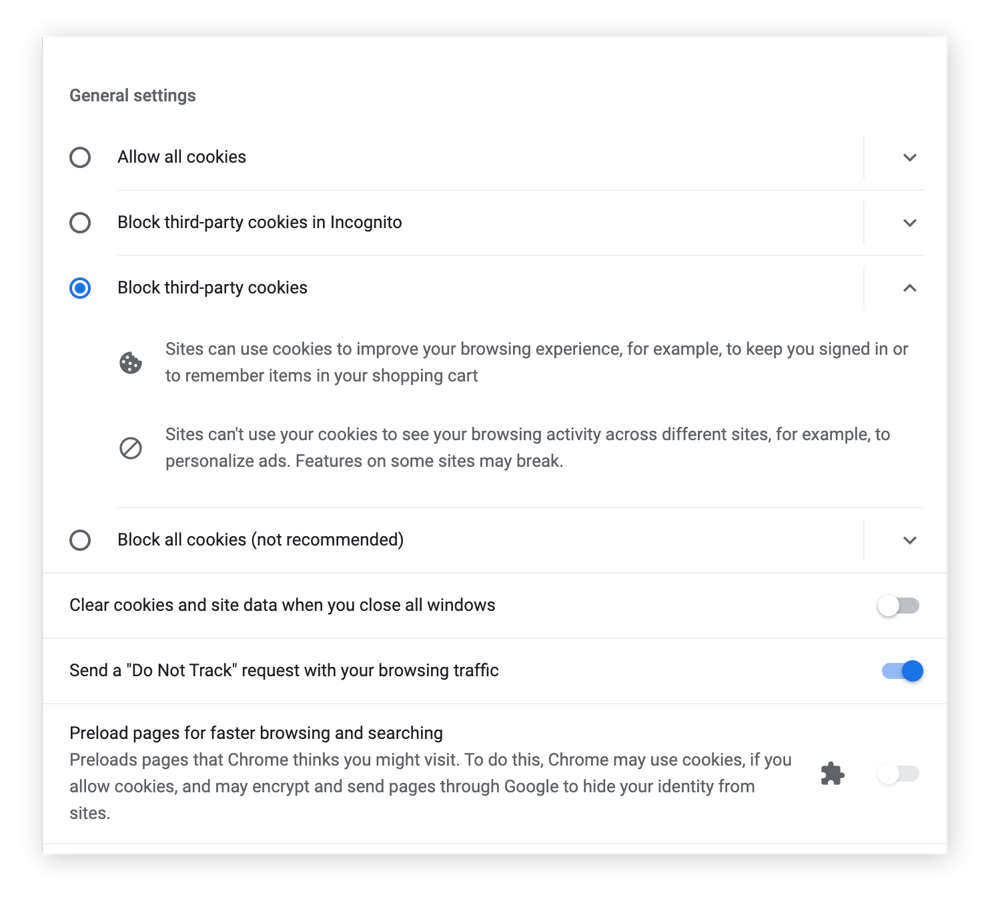Click the puzzle piece extension icon
The image size is (990, 897).
pyautogui.click(x=832, y=773)
